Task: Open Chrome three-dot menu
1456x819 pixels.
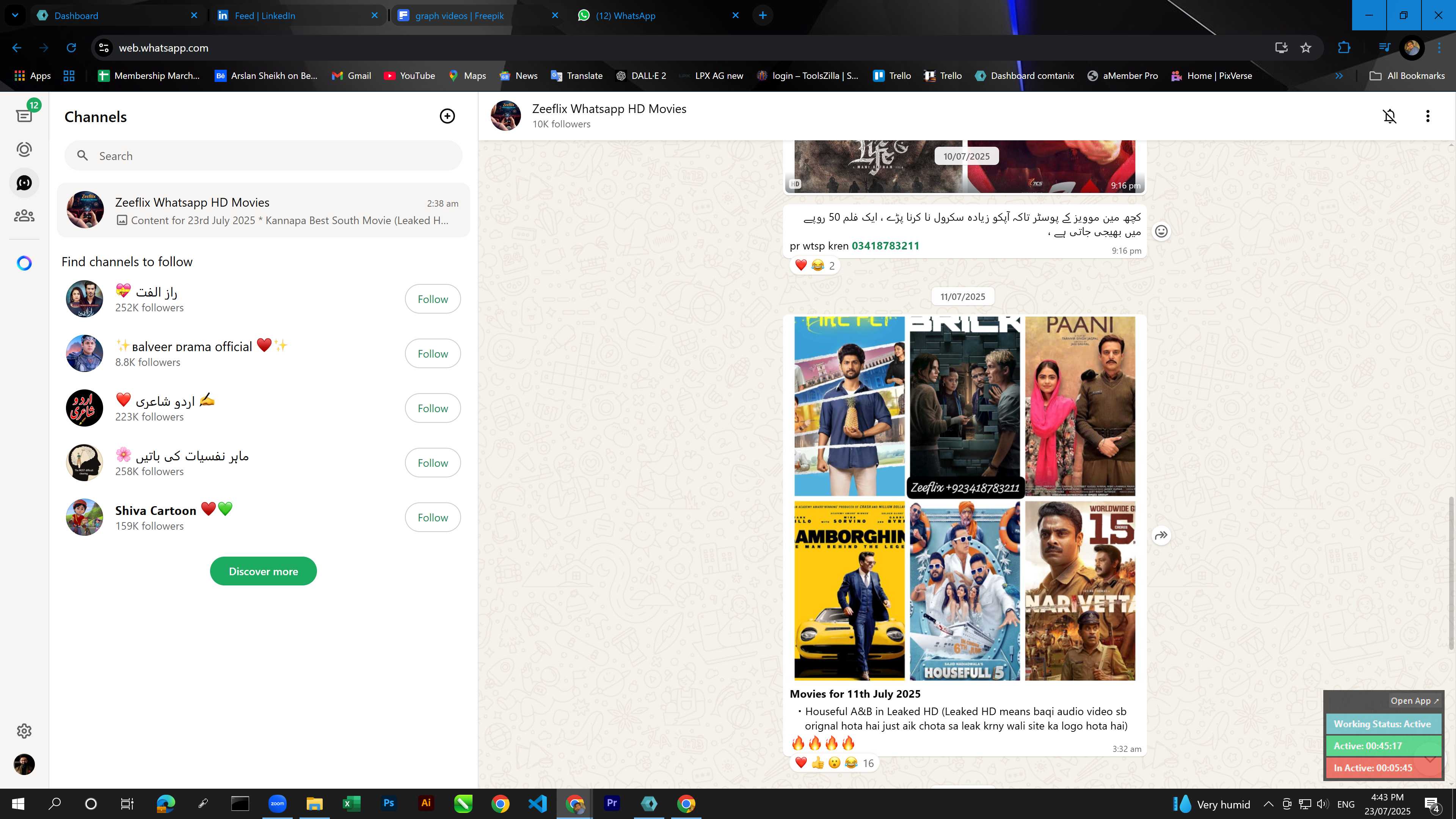Action: (x=1439, y=48)
